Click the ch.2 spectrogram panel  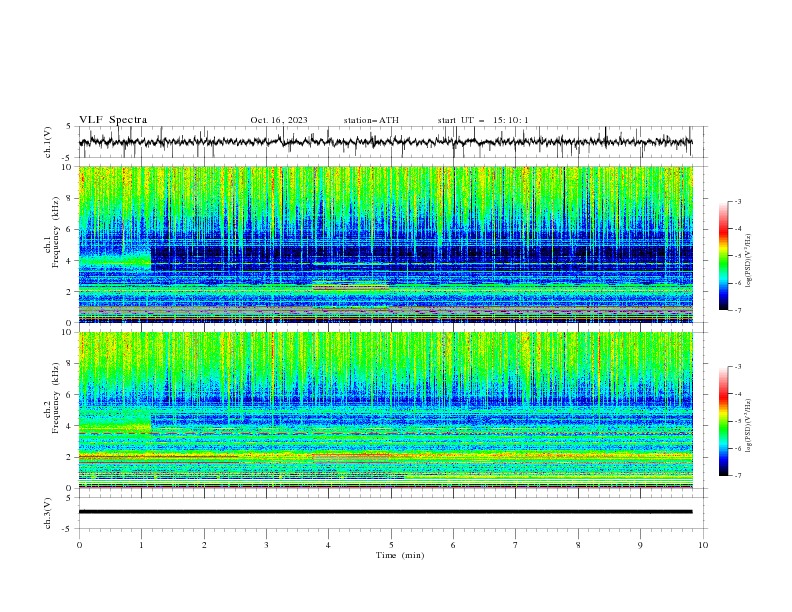[x=386, y=410]
